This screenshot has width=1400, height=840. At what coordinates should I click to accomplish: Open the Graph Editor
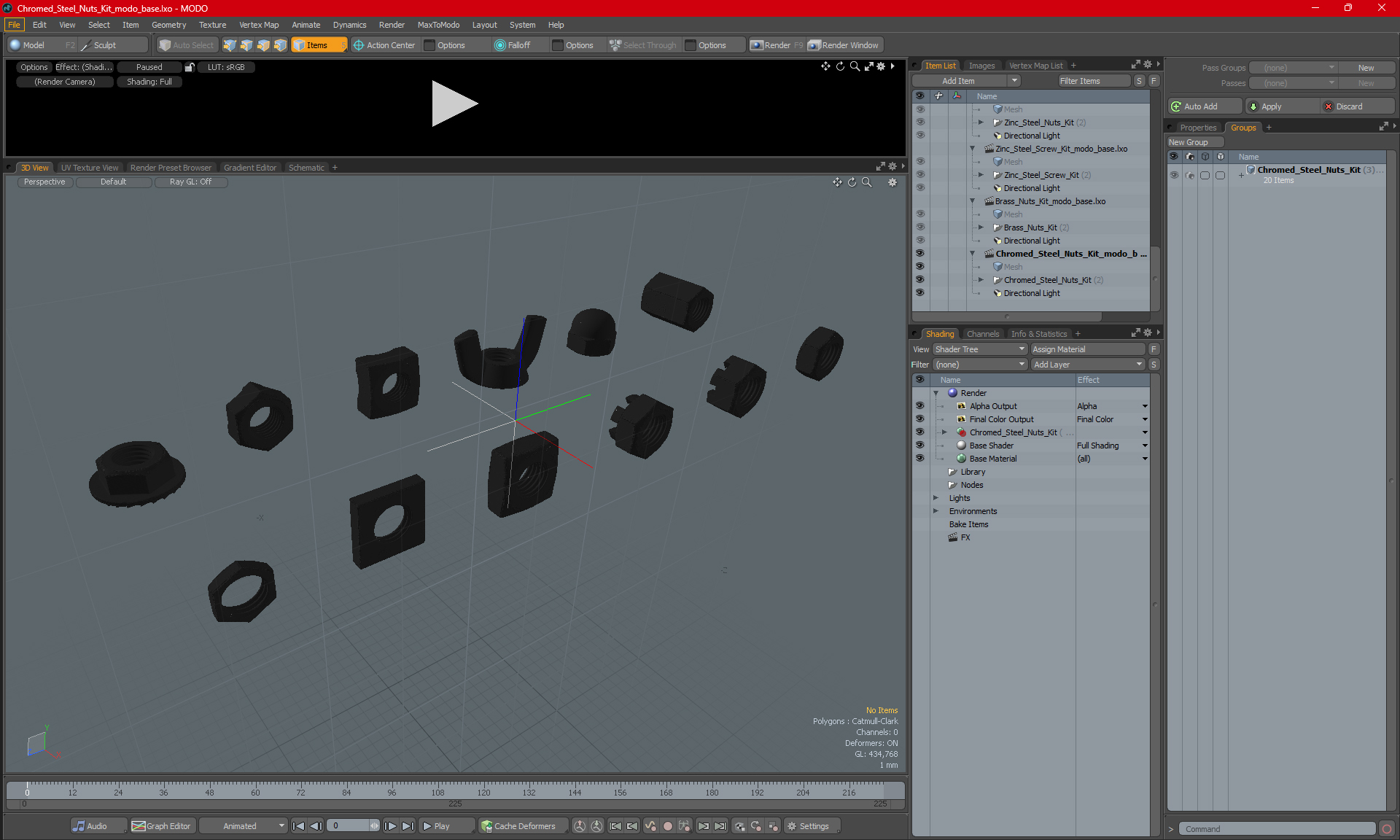162,826
